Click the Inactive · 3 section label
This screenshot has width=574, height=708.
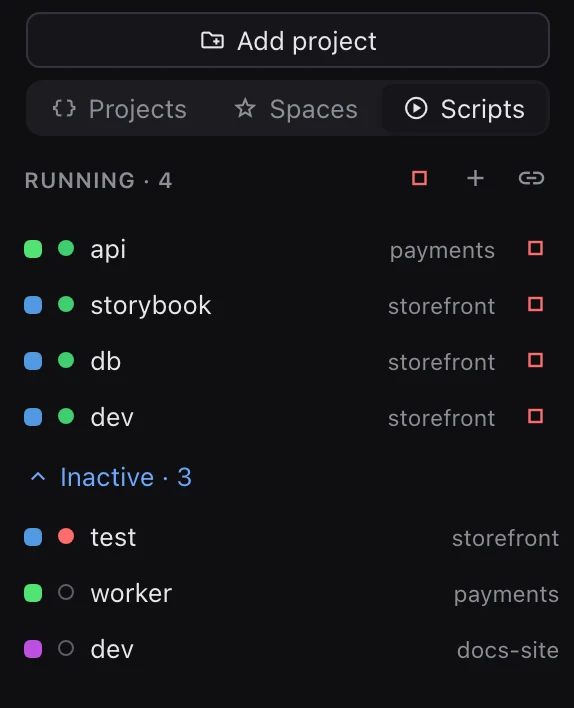click(126, 477)
